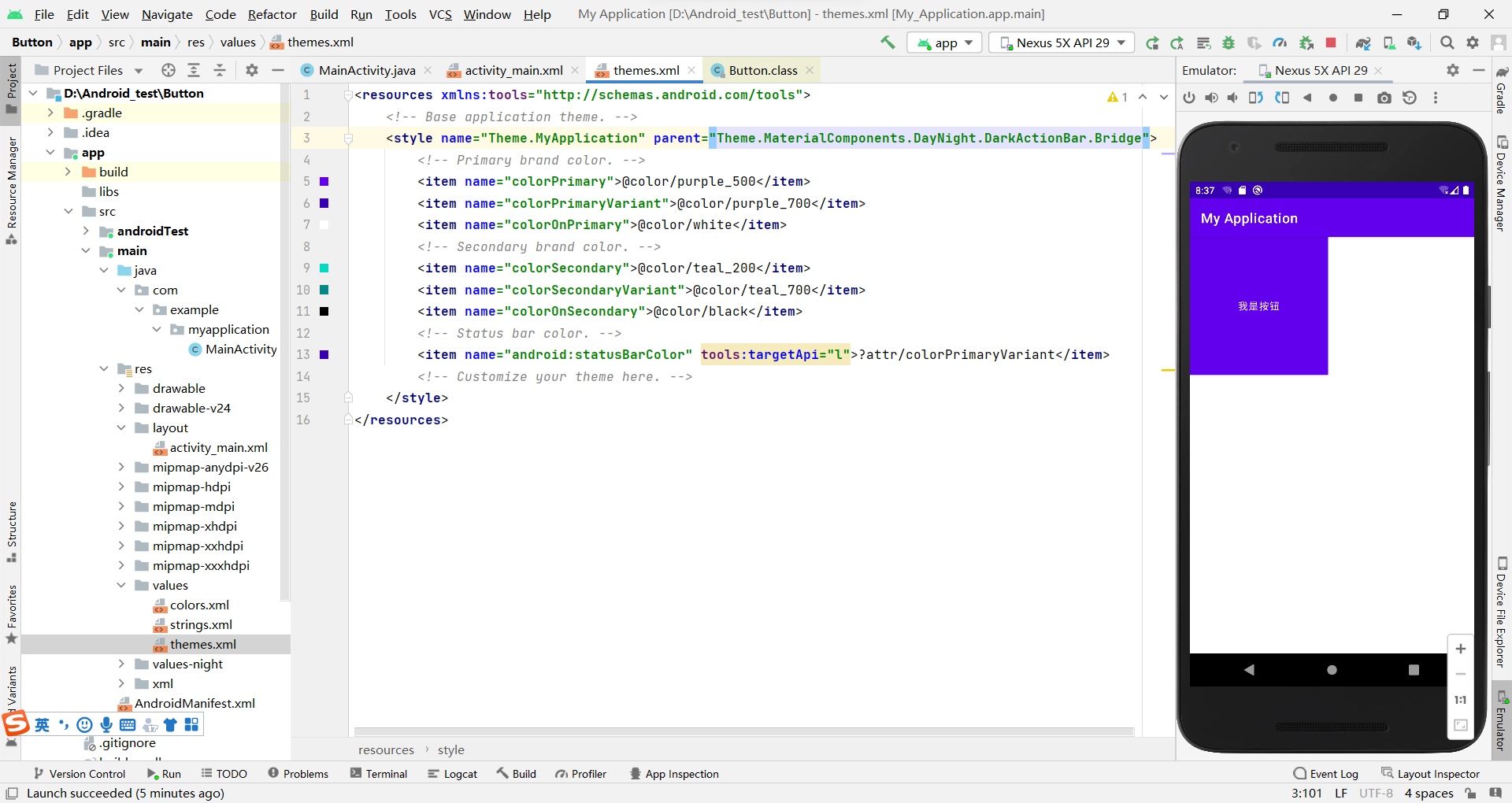The height and width of the screenshot is (803, 1512).
Task: Sync project with Gradle files
Action: coord(1363,43)
